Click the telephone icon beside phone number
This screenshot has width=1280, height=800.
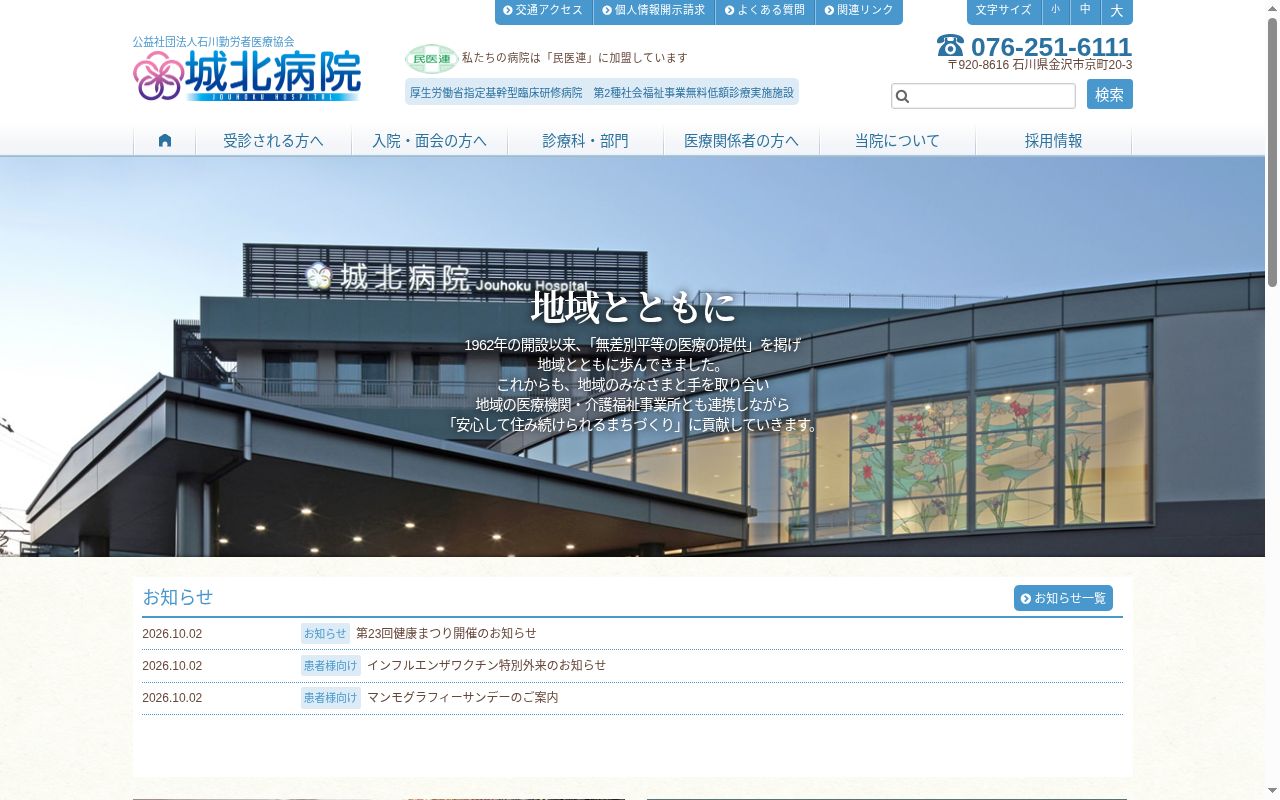[950, 46]
